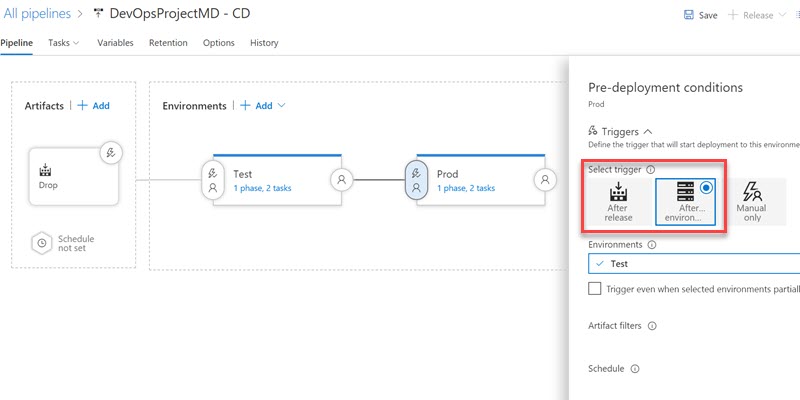800x400 pixels.
Task: Select the Manual only trigger option
Action: (752, 202)
